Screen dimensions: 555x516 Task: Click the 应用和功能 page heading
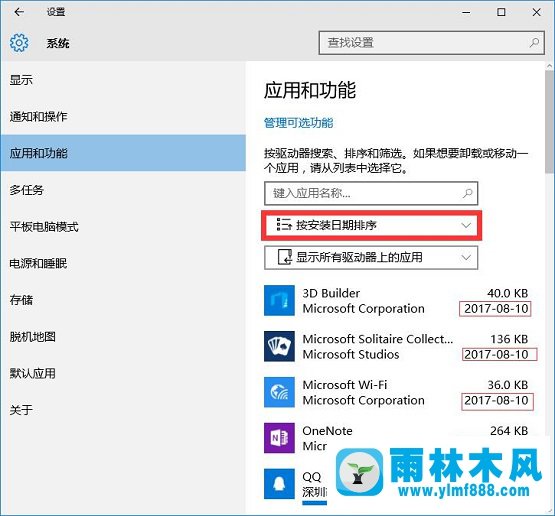(310, 90)
